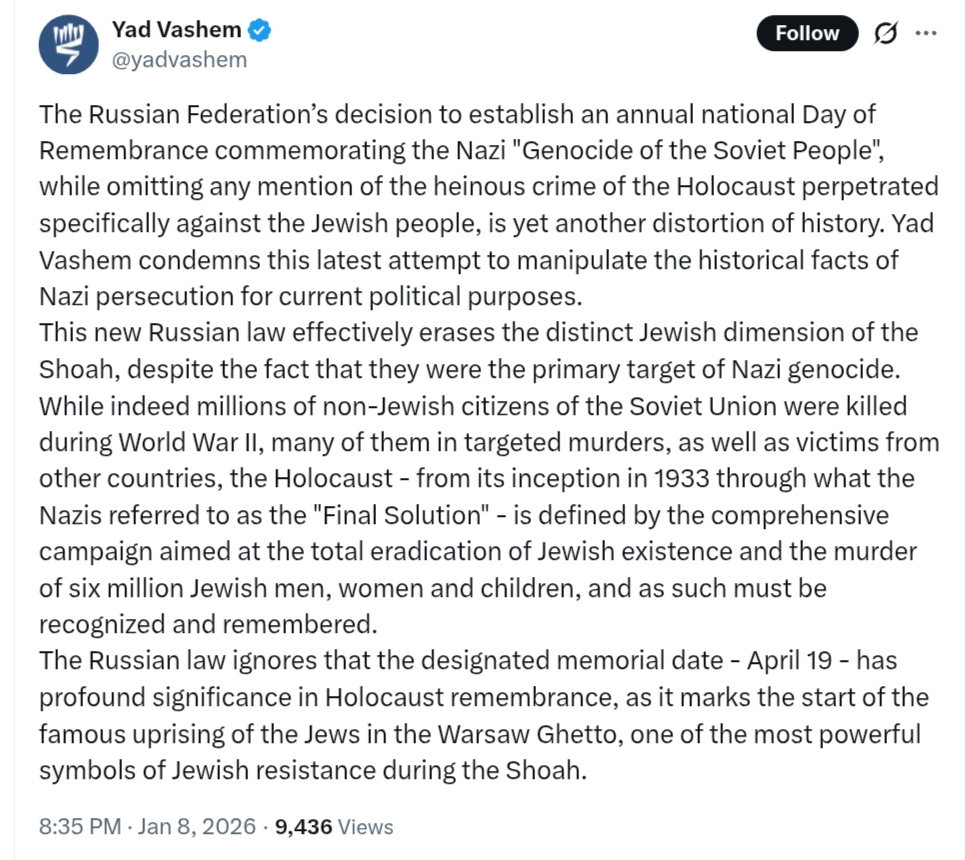This screenshot has width=965, height=860.
Task: Click the word Views beside the count
Action: (x=366, y=827)
